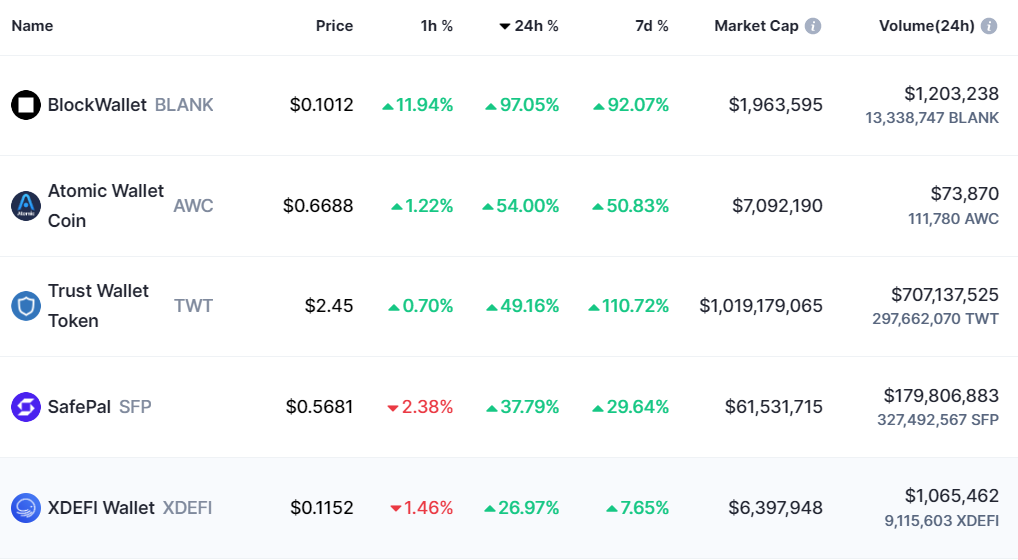Sort by the 1h % column header

click(x=436, y=26)
